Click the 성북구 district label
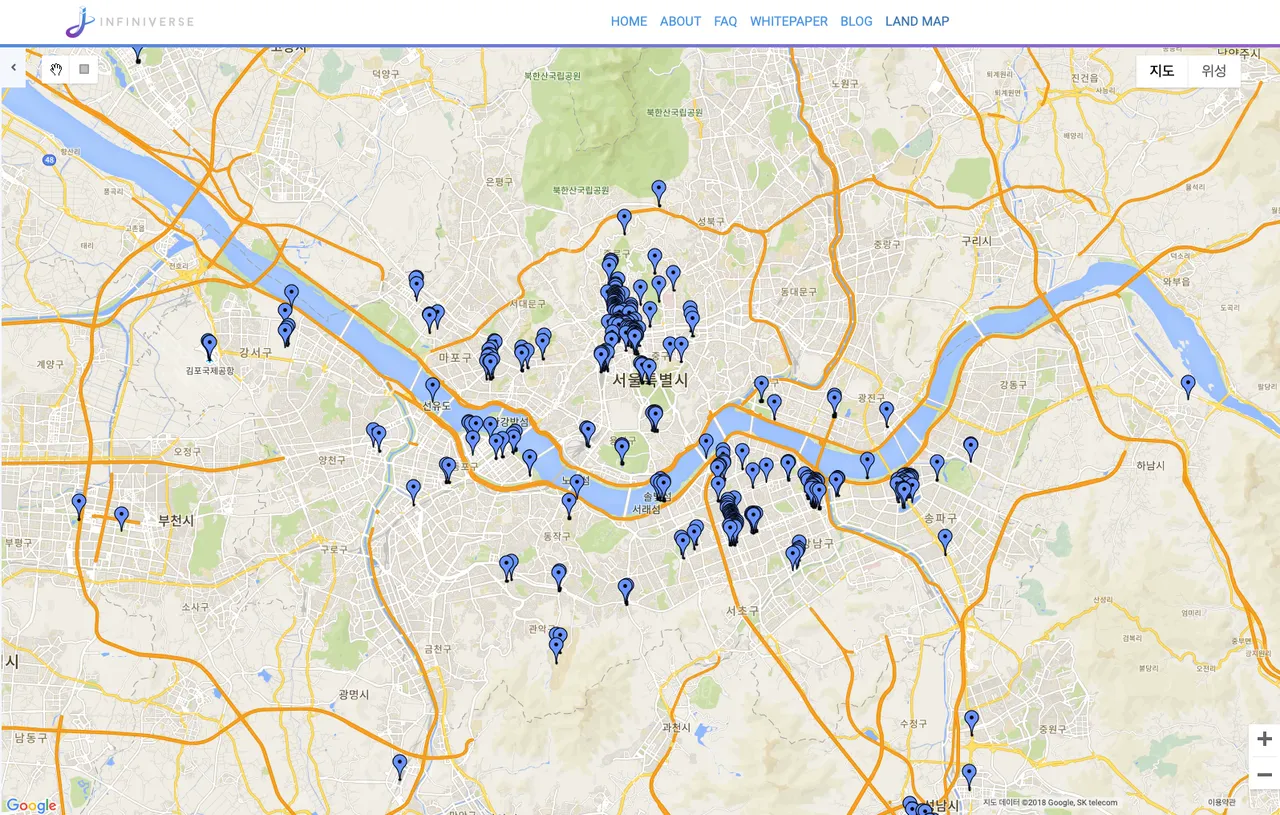1280x815 pixels. click(709, 221)
